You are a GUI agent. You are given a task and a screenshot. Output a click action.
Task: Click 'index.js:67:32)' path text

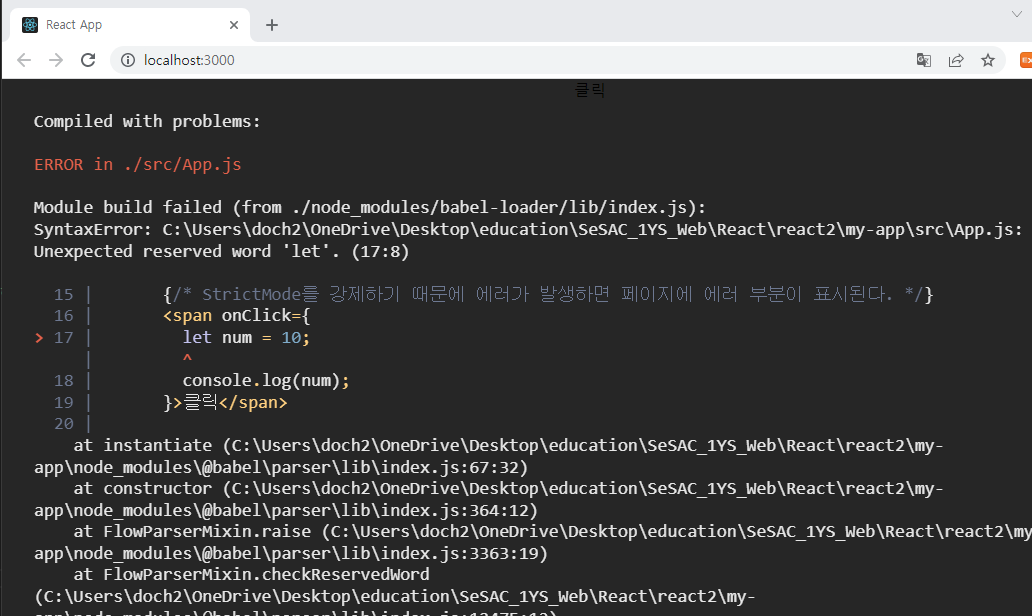[454, 467]
